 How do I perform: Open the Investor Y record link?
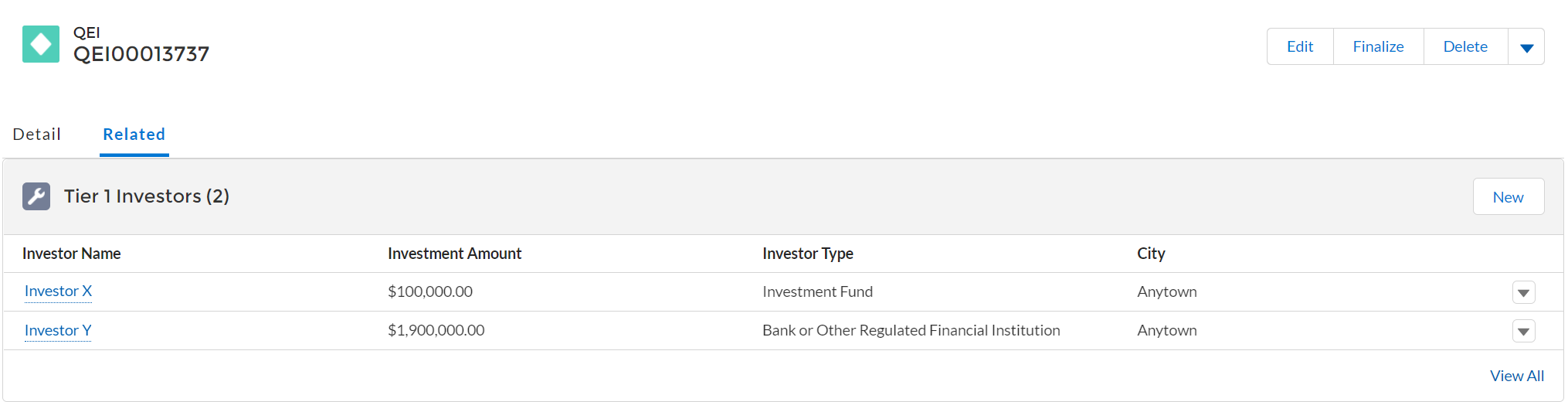[x=58, y=331]
